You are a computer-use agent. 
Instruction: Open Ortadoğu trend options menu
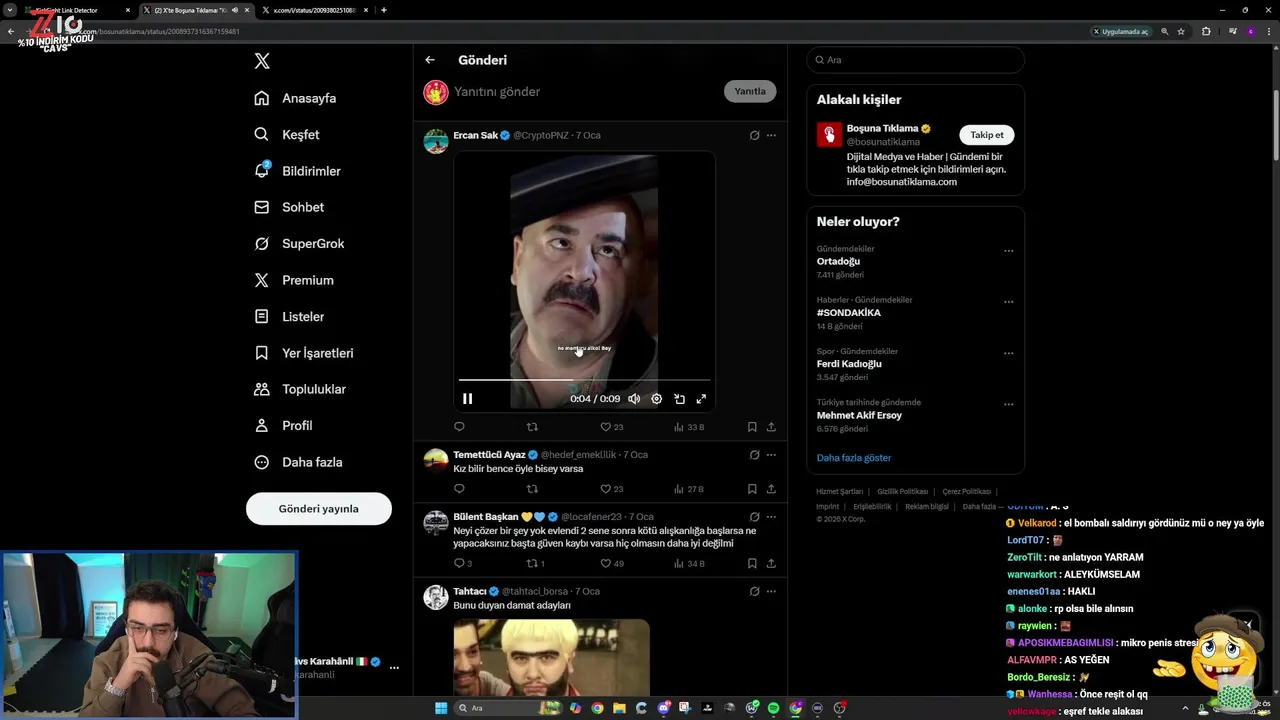(x=1008, y=250)
